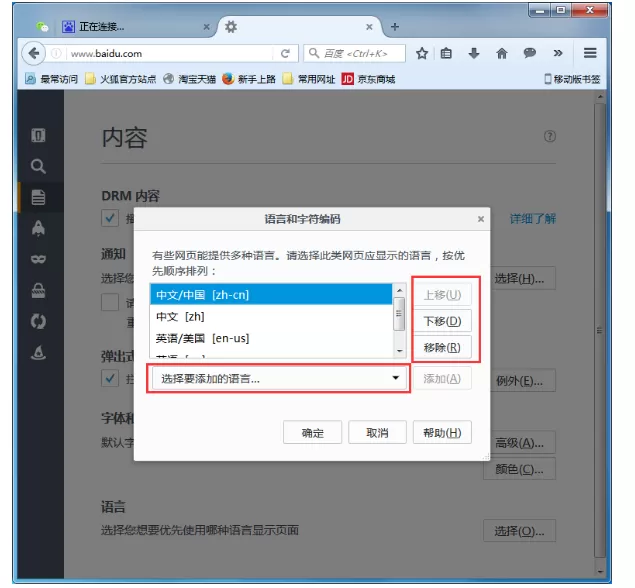Click the page vertical scrollbar
The image size is (635, 588).
pyautogui.click(x=600, y=331)
